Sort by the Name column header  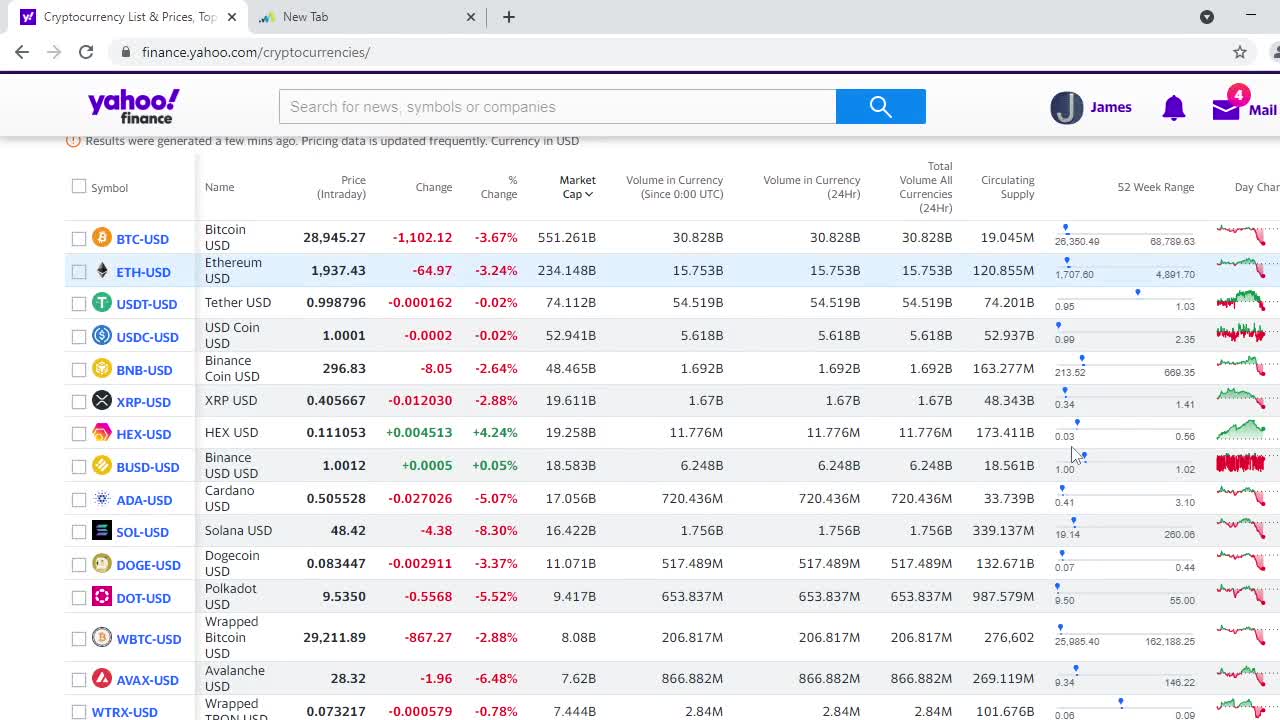click(x=219, y=187)
